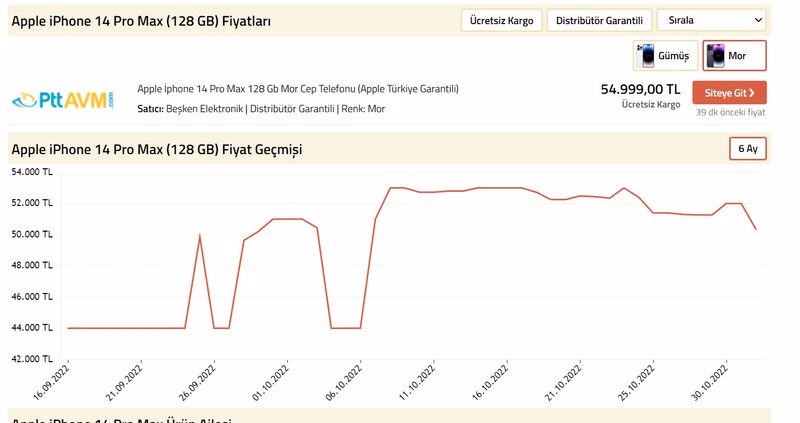Click the 26.09.2022 date label
Image resolution: width=800 pixels, height=423 pixels.
click(197, 383)
